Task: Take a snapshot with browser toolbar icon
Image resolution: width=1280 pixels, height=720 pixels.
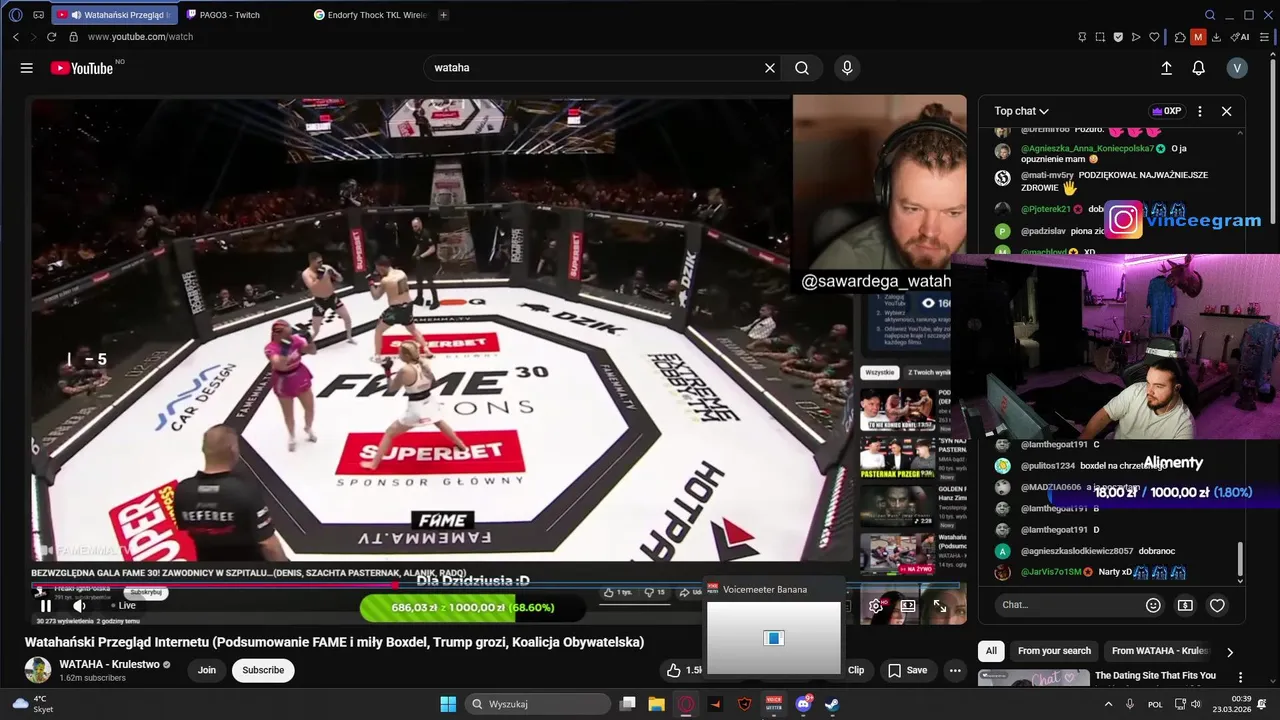Action: click(x=1100, y=37)
